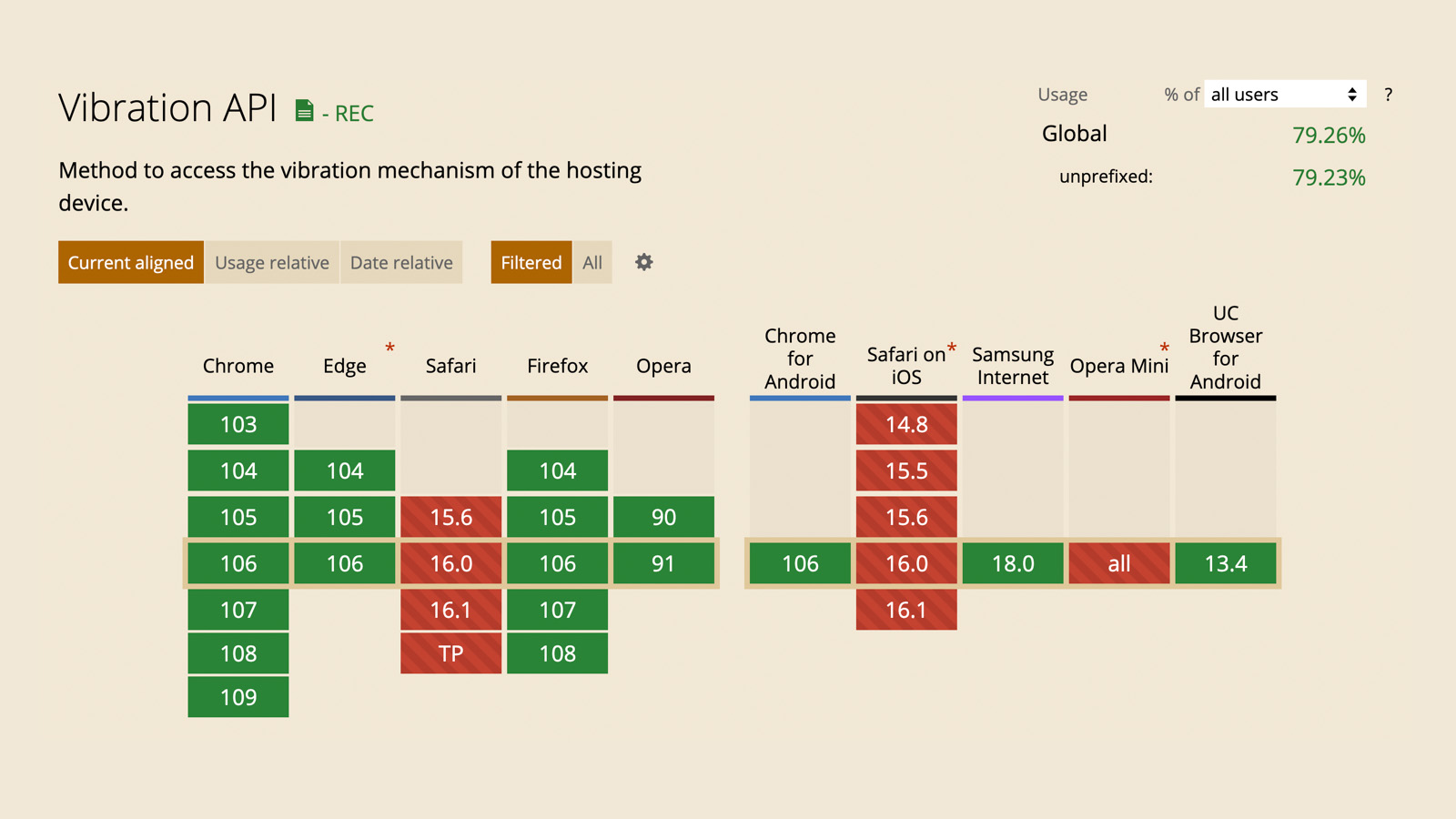Select the All browsers tab
1456x819 pixels.
pos(592,262)
